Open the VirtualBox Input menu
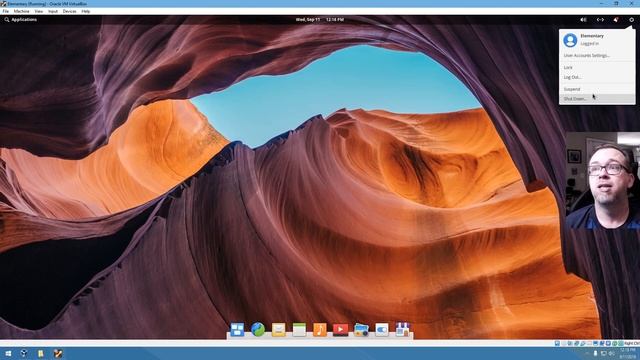This screenshot has width=640, height=360. [53, 11]
